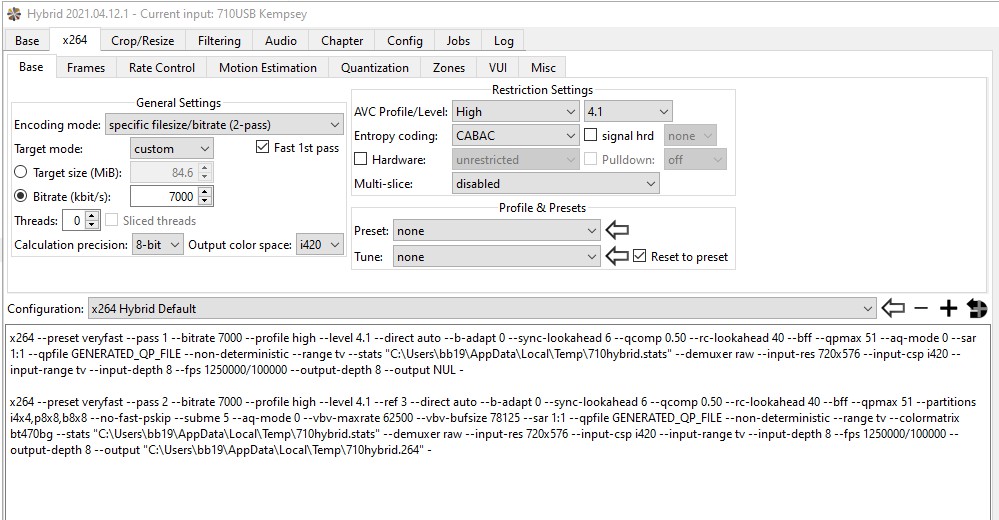Image resolution: width=999 pixels, height=520 pixels.
Task: Open the Frames sub-tab
Action: (86, 68)
